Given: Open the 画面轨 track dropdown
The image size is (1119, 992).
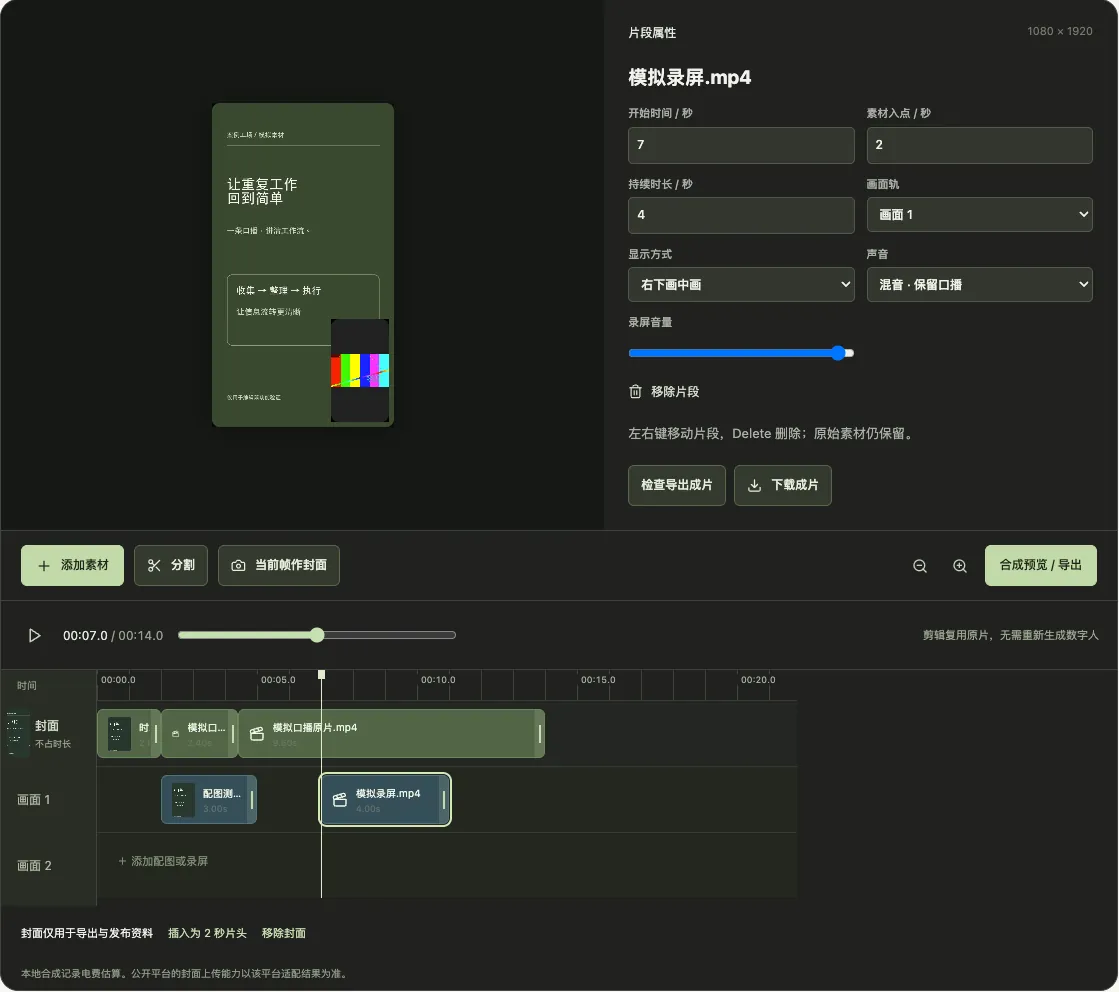Looking at the screenshot, I should coord(979,215).
